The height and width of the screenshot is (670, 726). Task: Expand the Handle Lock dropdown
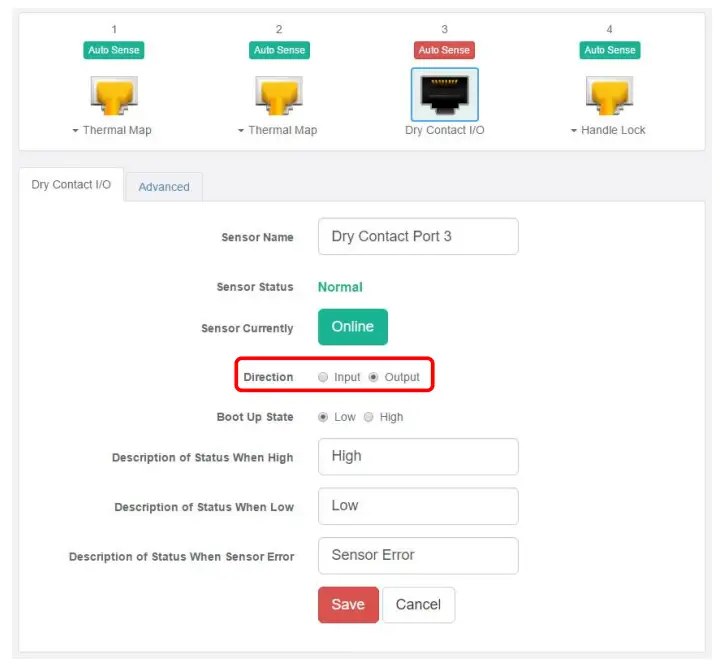[x=608, y=130]
